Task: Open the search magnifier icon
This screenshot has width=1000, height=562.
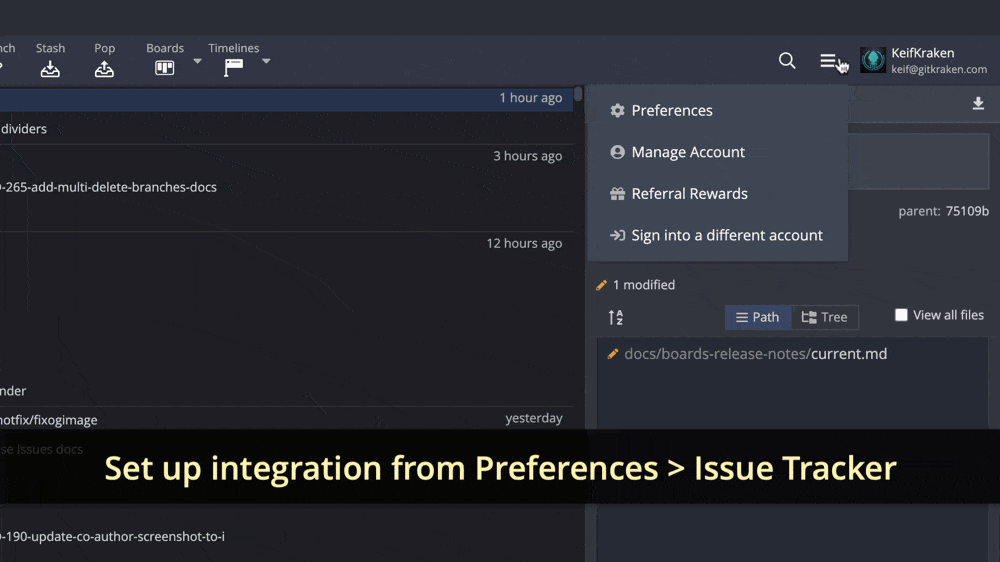Action: [x=787, y=61]
